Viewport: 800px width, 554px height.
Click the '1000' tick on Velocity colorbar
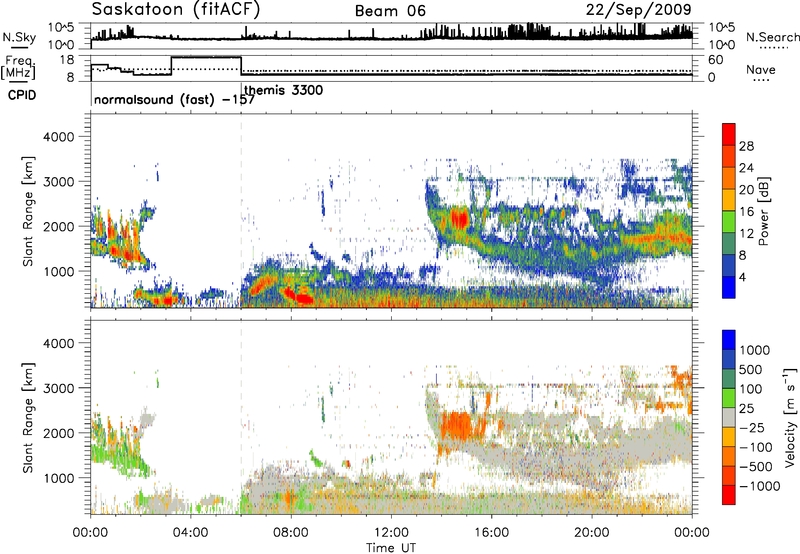coord(755,350)
